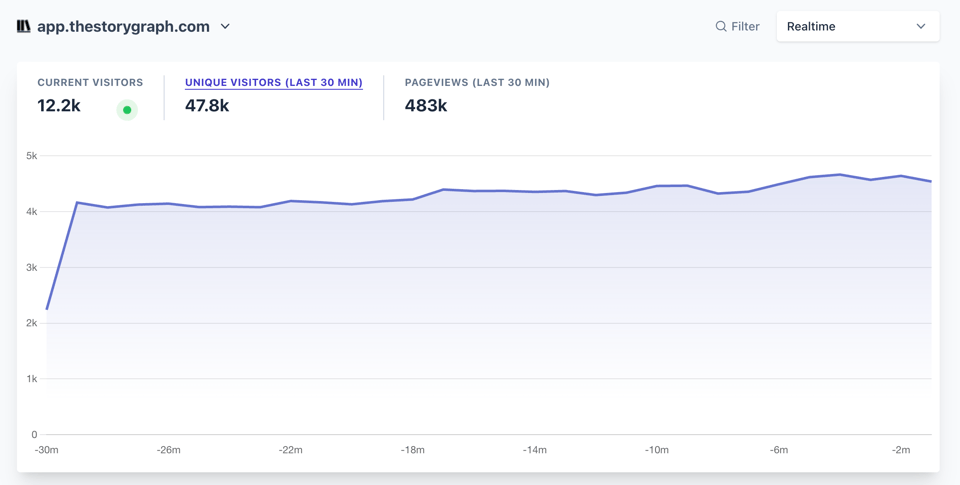
Task: Click the 483k pageviews value
Action: [426, 105]
